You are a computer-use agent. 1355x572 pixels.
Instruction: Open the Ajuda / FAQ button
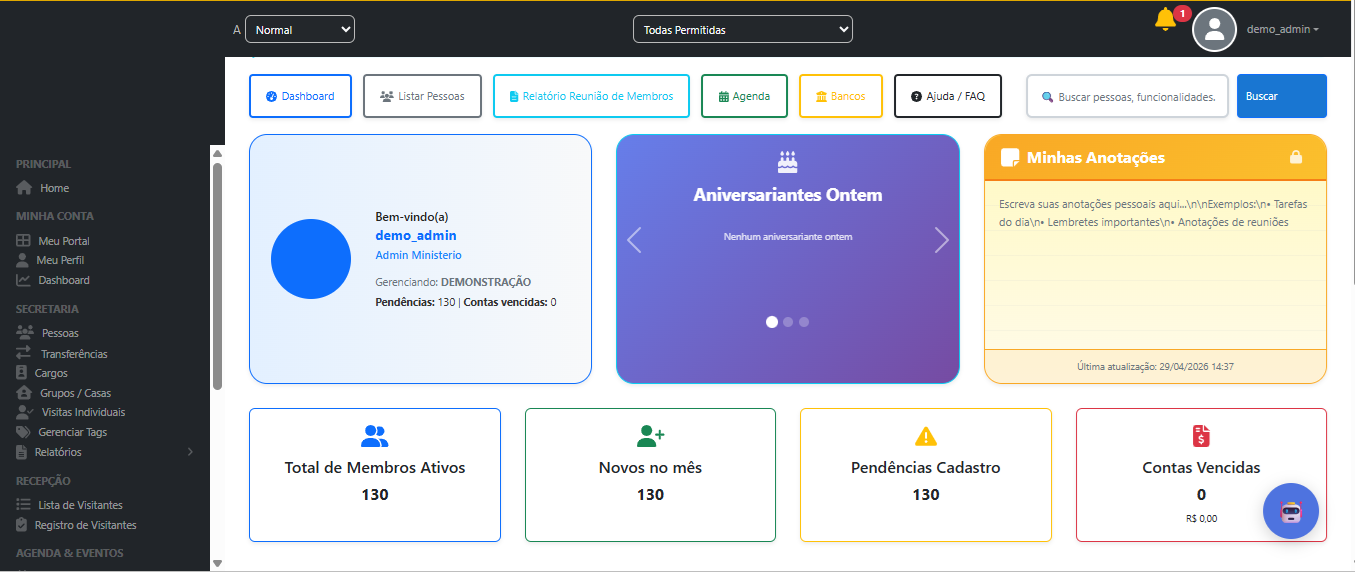click(x=948, y=96)
